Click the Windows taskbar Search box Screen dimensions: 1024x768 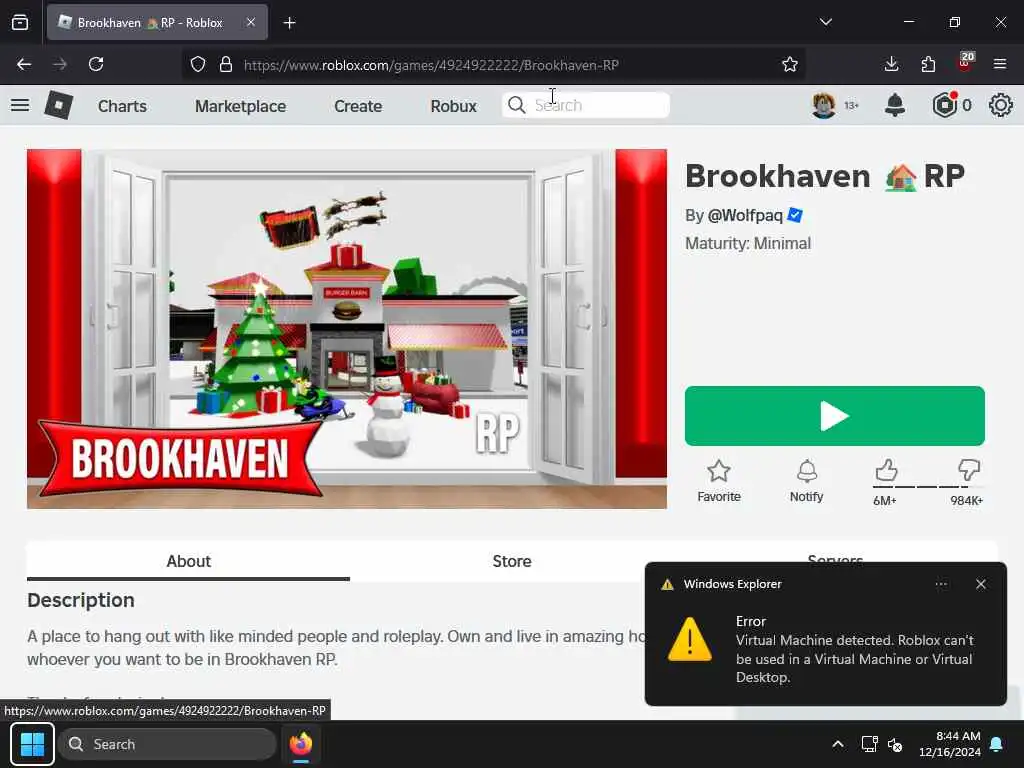(x=167, y=744)
